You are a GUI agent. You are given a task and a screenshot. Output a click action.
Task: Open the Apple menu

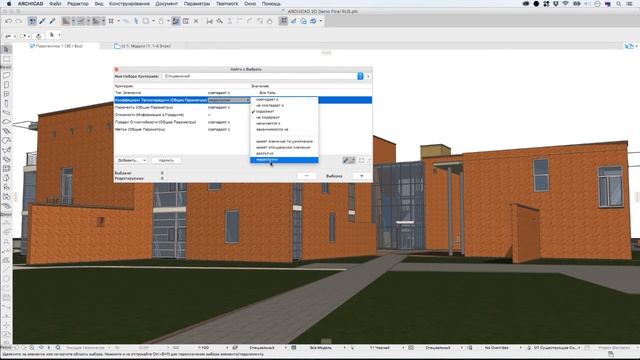[9, 4]
